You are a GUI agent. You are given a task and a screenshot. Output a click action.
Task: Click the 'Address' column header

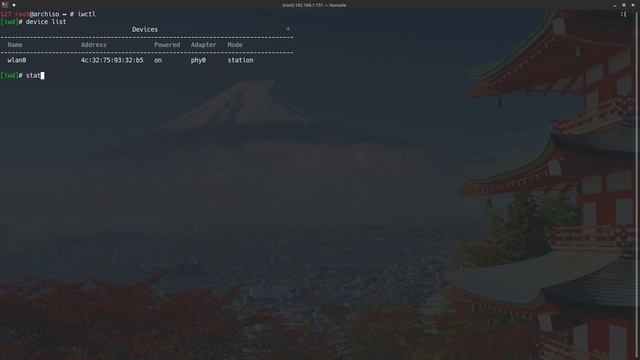pyautogui.click(x=93, y=45)
